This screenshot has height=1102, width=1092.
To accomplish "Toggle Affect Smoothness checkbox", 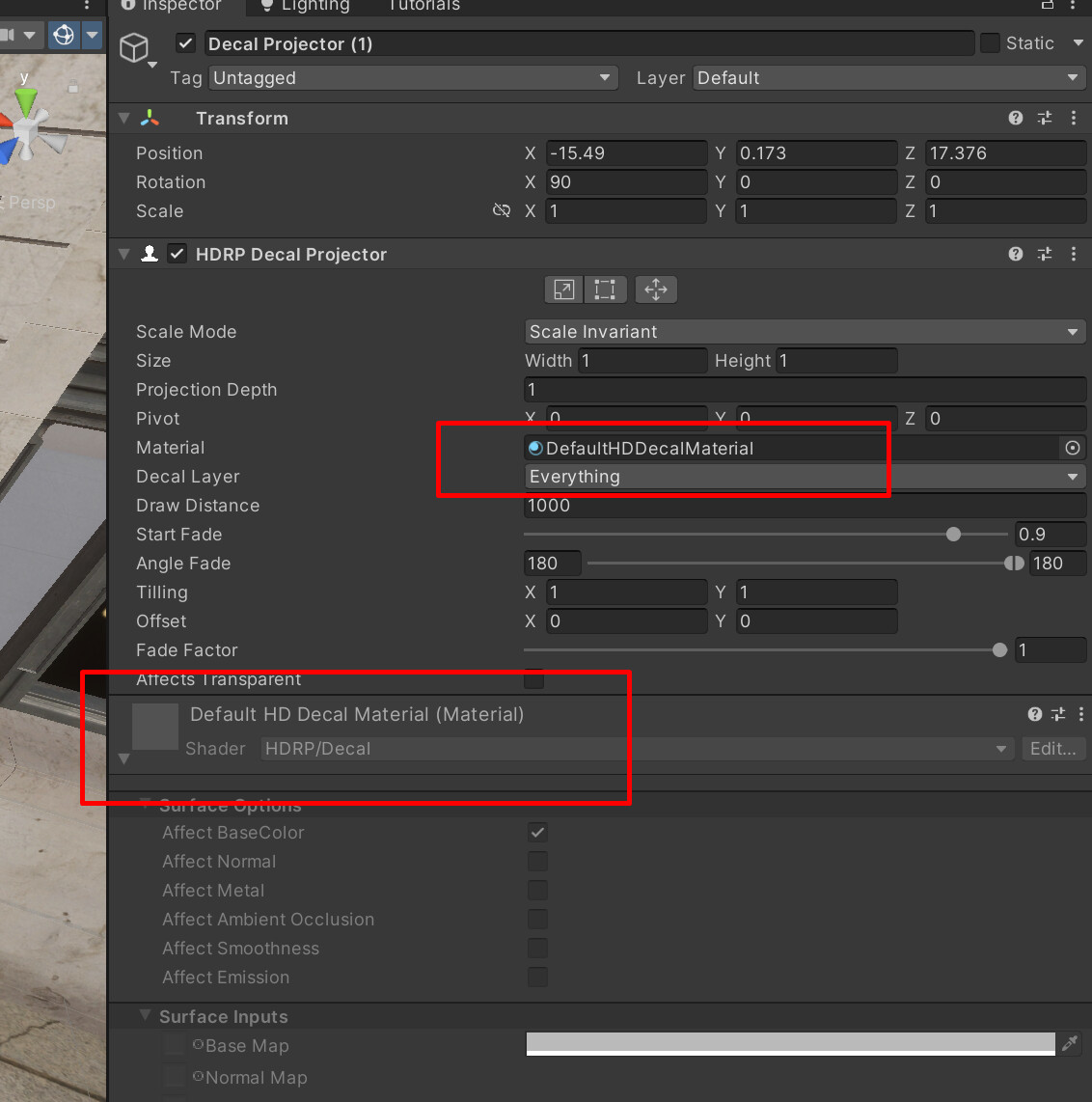I will (537, 948).
